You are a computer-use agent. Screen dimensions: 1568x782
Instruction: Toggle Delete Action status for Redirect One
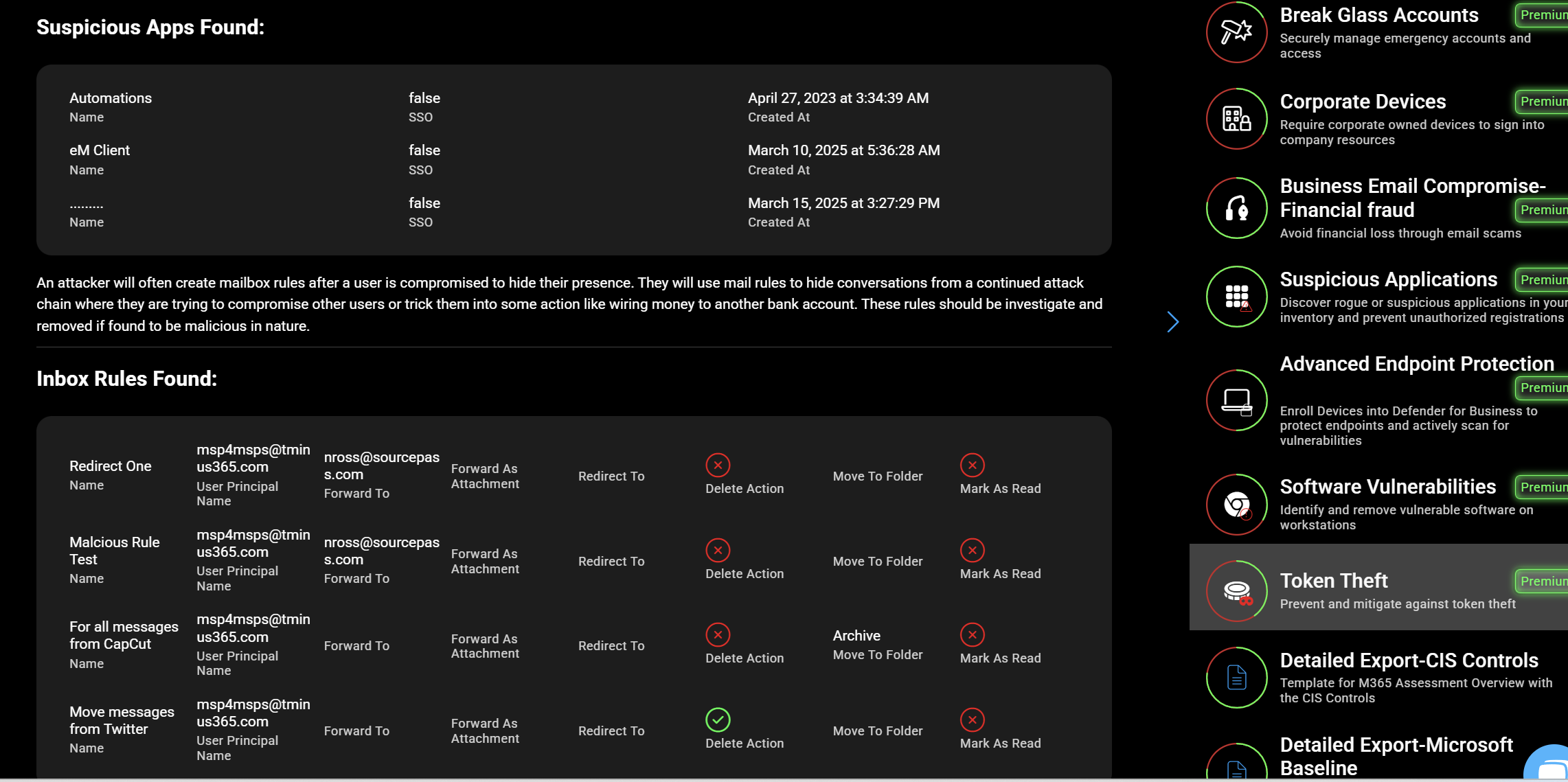[x=718, y=465]
